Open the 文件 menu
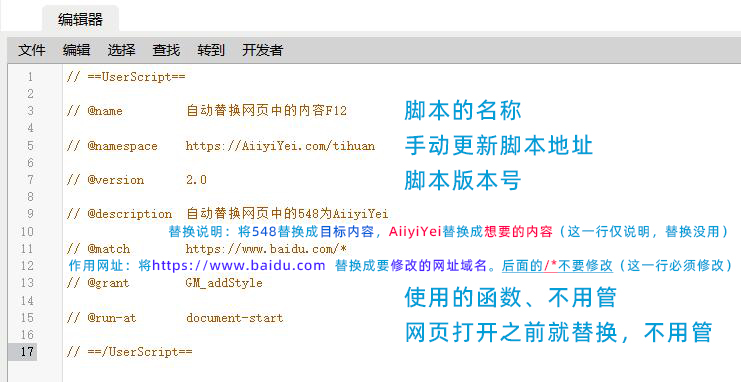The height and width of the screenshot is (382, 741). (32, 50)
